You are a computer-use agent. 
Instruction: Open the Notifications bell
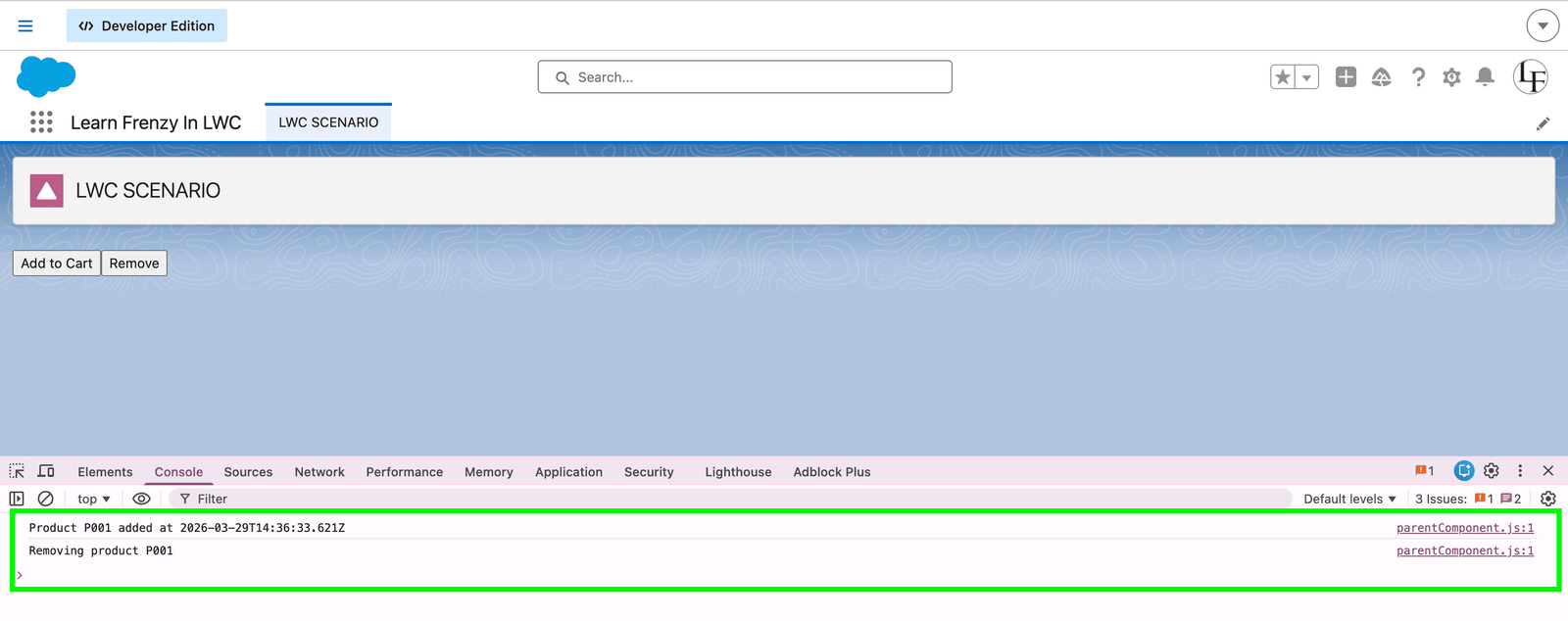pos(1485,77)
